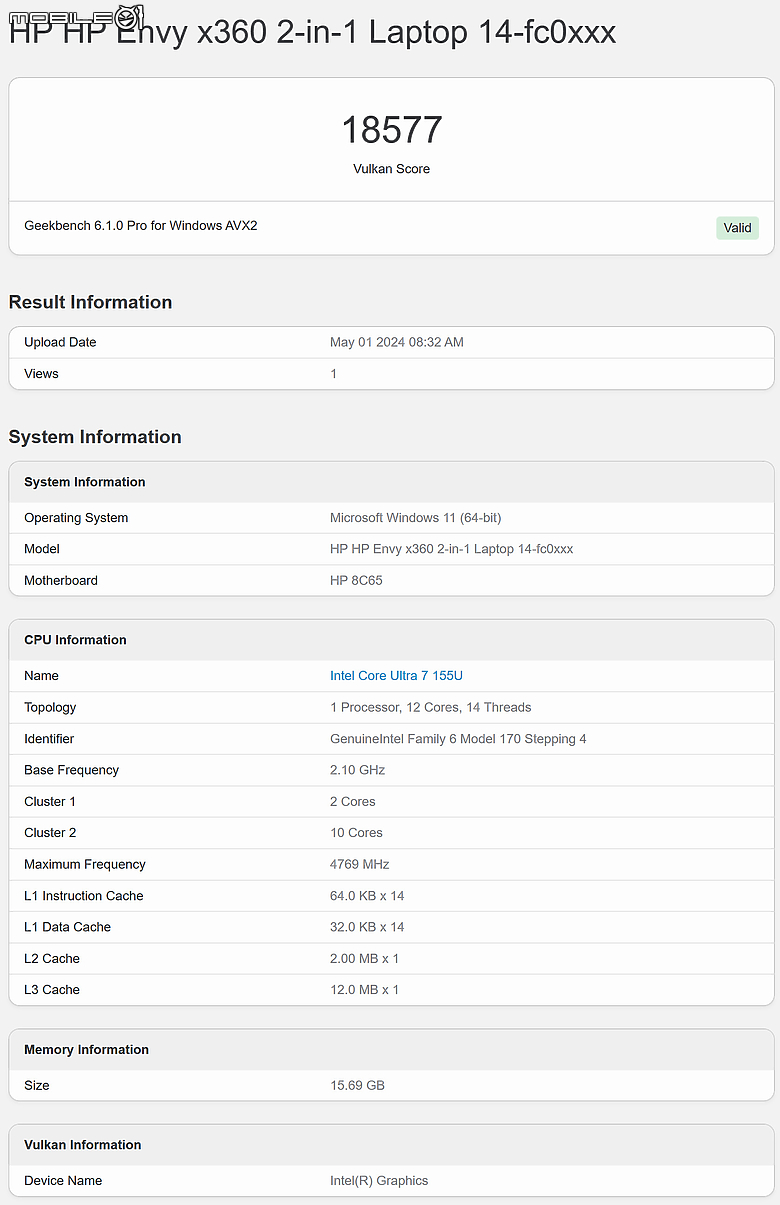Viewport: 780px width, 1205px height.
Task: Select the upload date May 01 2024 08:32 AM
Action: pos(397,342)
